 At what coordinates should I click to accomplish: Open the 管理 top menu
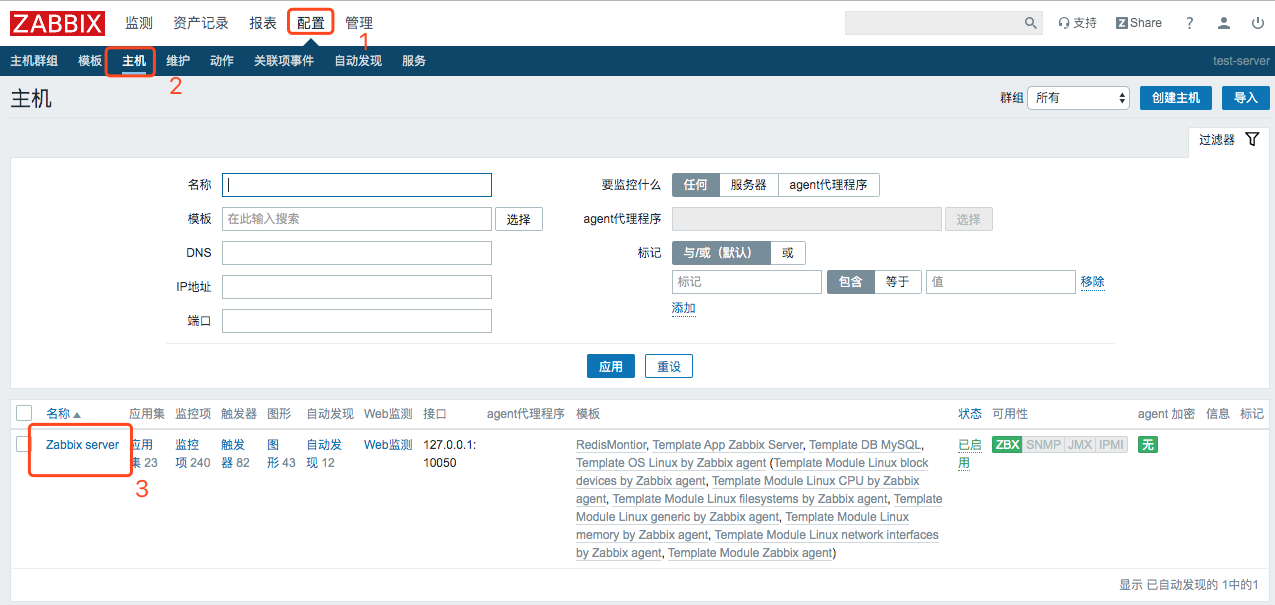coord(359,23)
